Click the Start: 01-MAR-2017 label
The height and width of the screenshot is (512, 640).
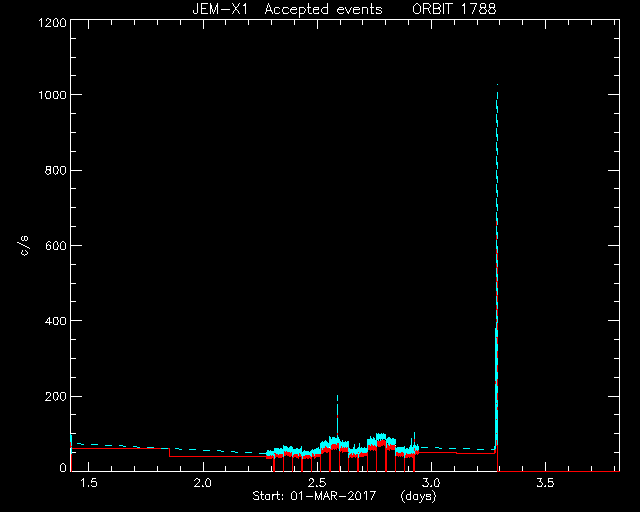314,496
